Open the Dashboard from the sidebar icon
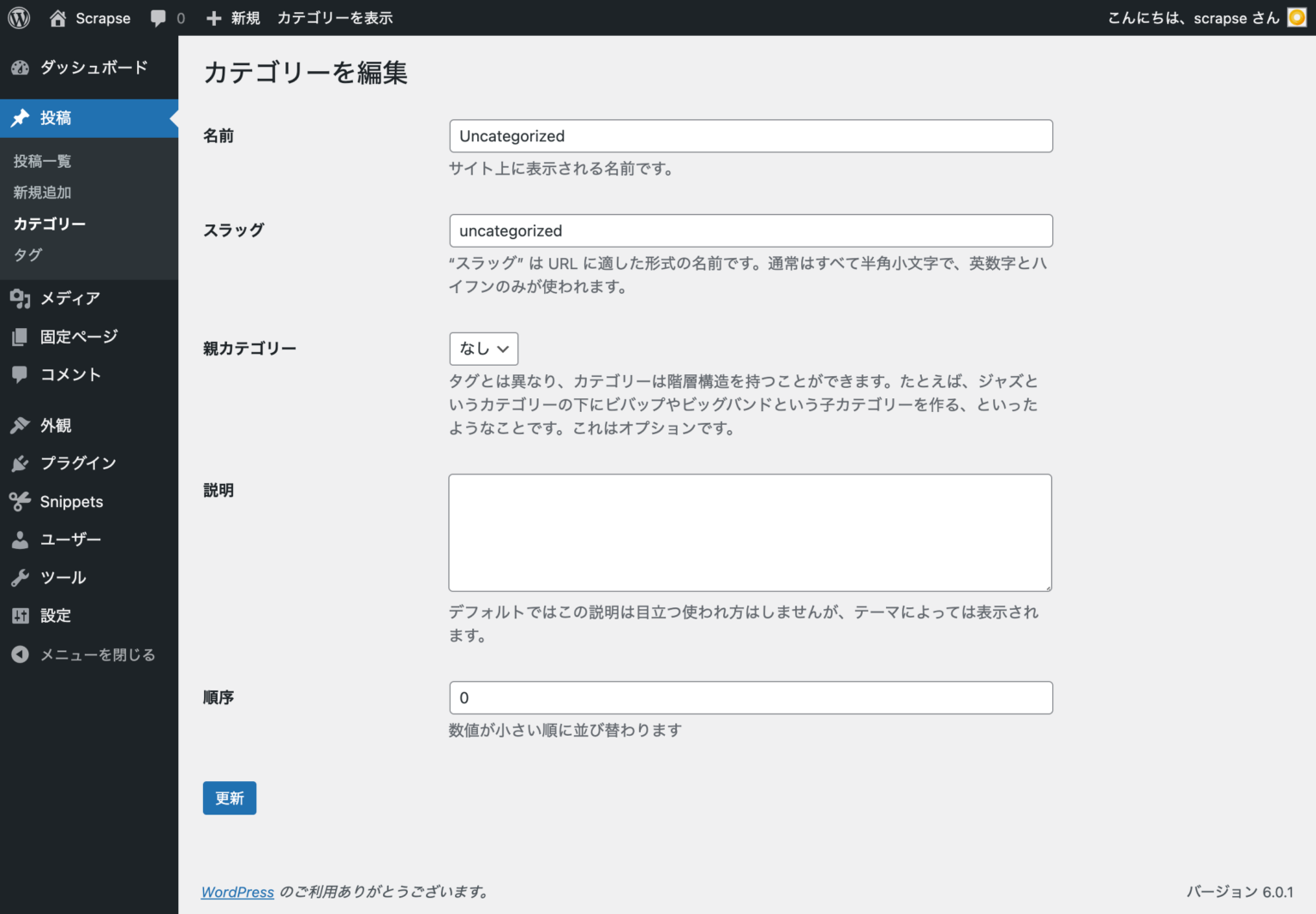 (x=20, y=68)
